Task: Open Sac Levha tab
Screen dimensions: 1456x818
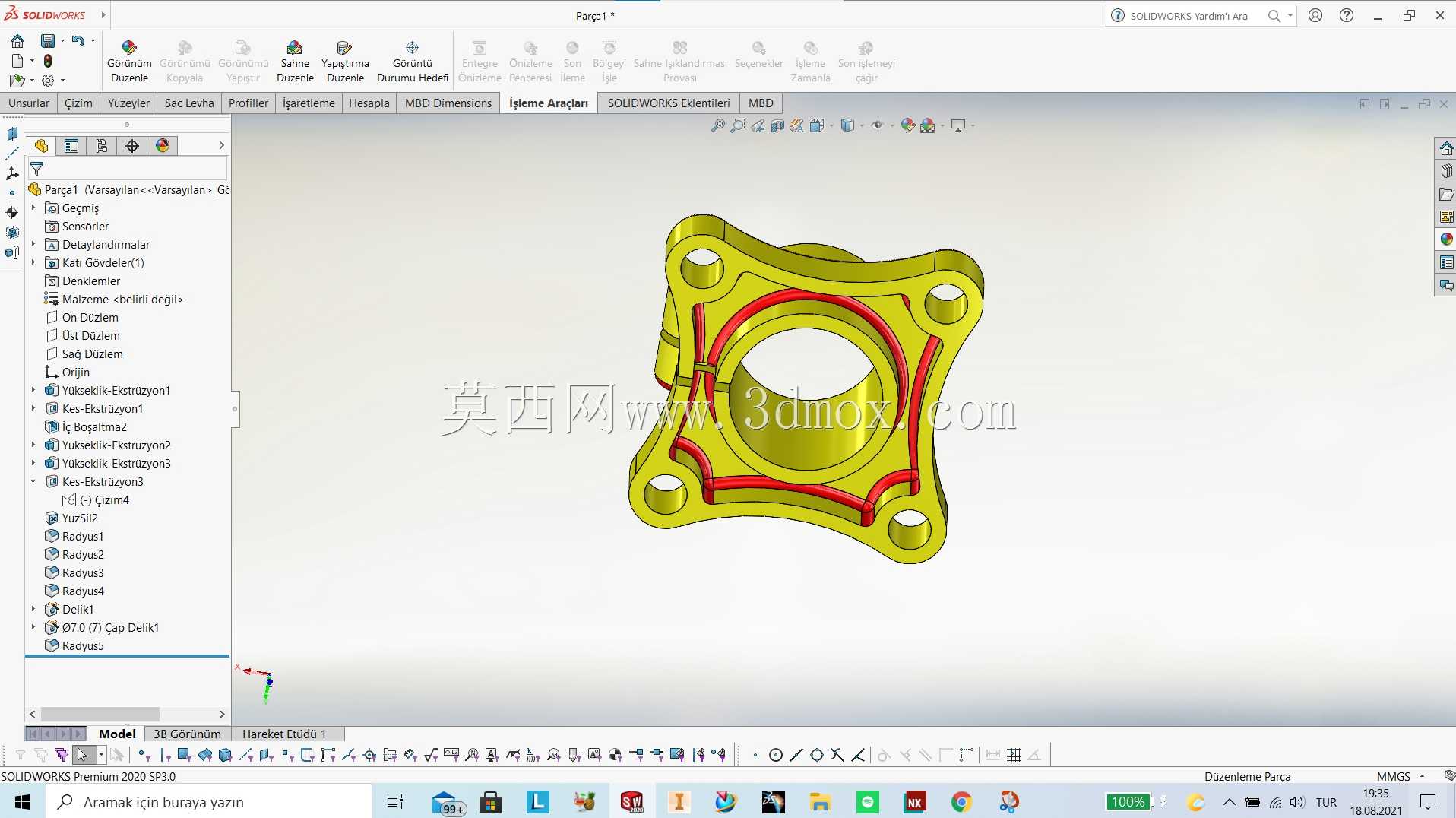Action: (189, 103)
